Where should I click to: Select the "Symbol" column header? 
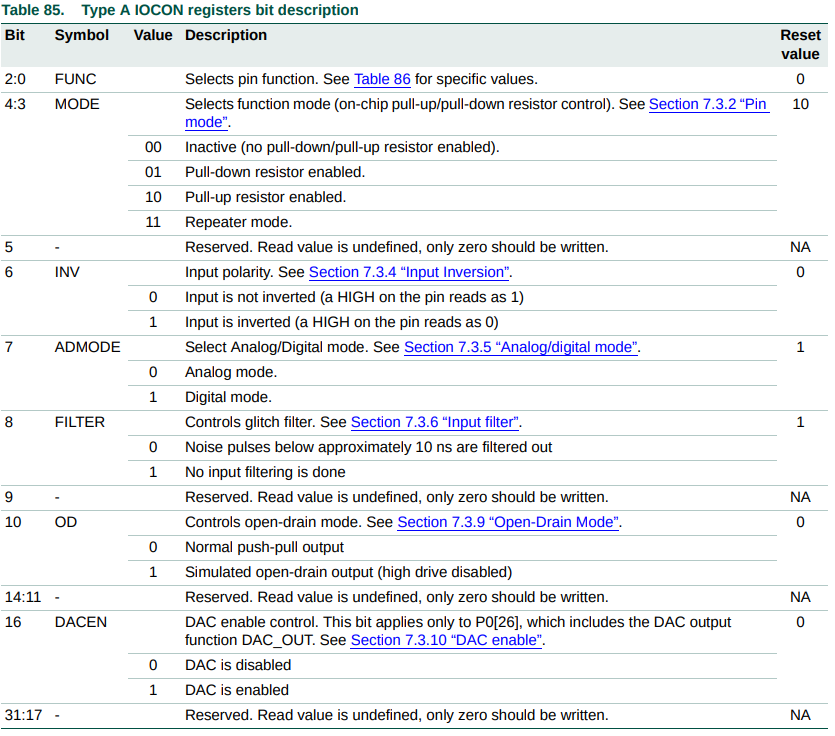(81, 35)
